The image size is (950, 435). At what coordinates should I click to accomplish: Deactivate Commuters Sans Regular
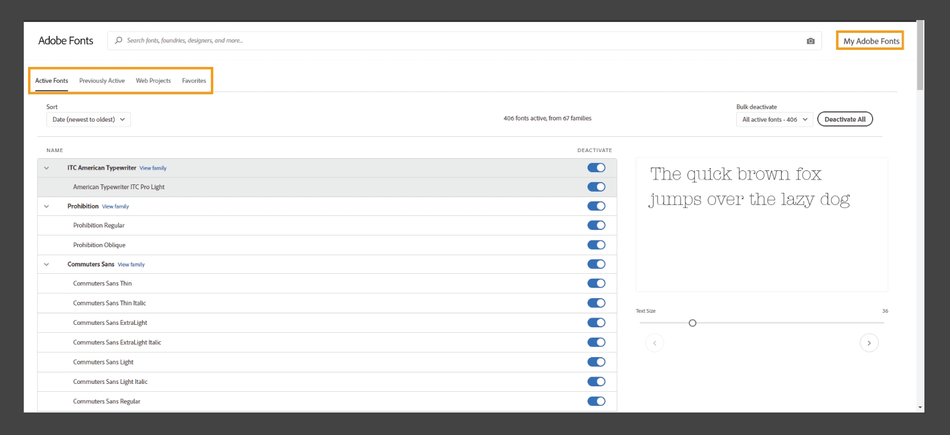coord(596,401)
